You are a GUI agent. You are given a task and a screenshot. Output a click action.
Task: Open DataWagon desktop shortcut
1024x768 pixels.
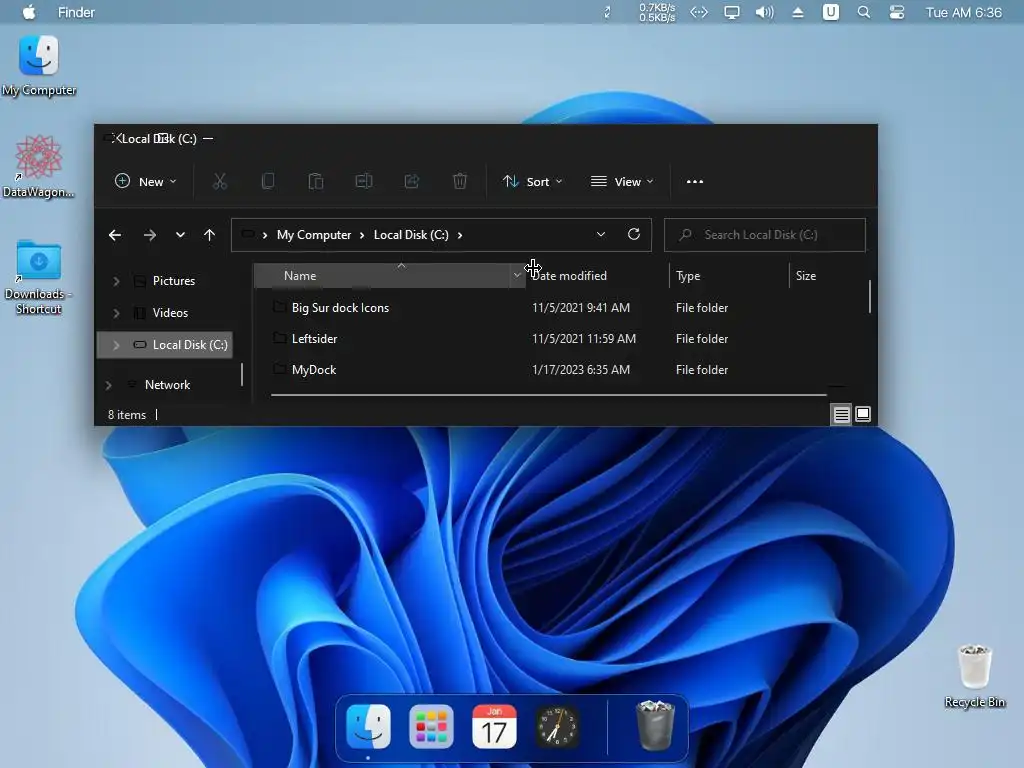click(39, 167)
